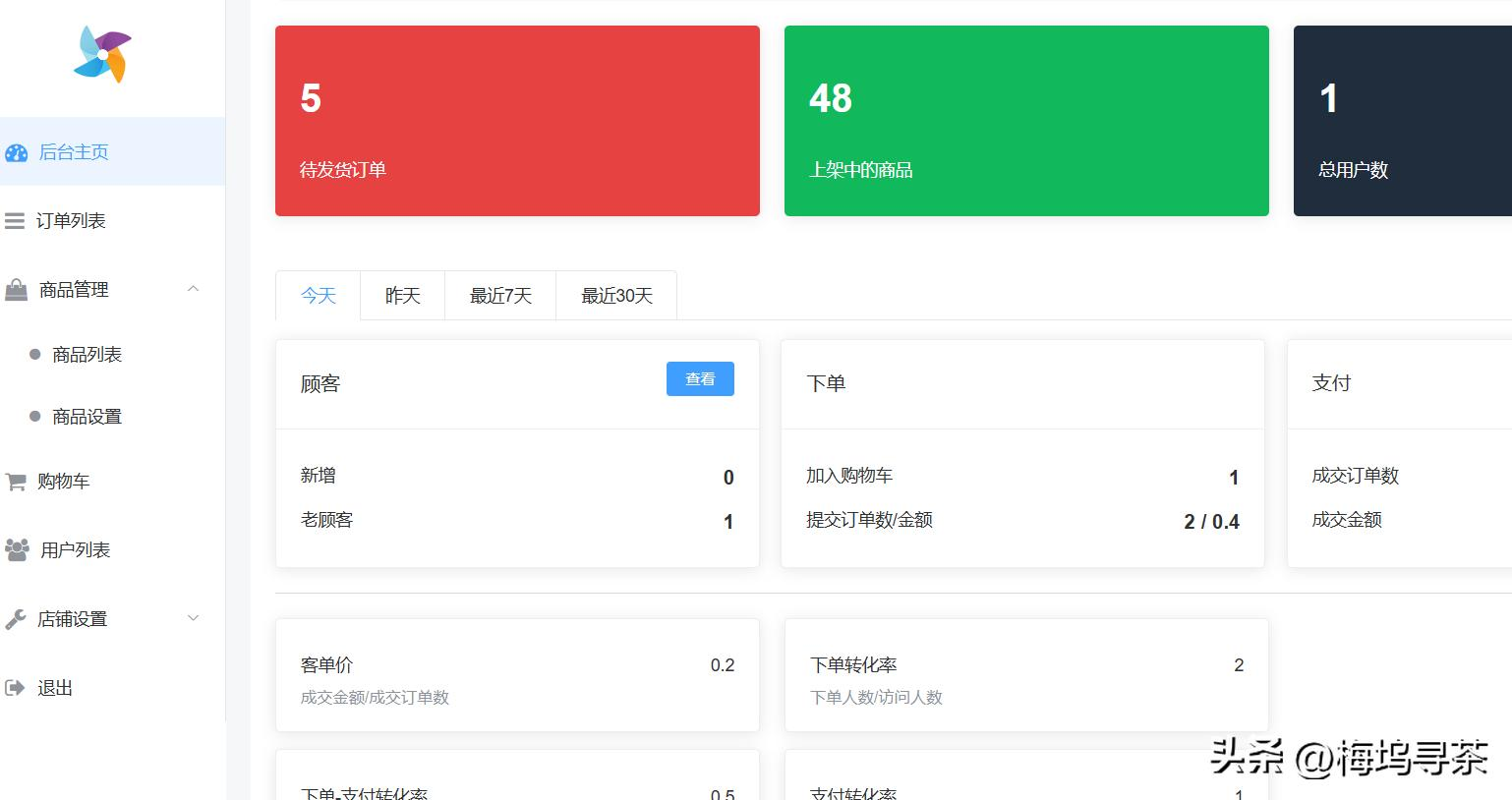The width and height of the screenshot is (1512, 800).
Task: Click the pinwheel logo in sidebar
Action: coord(102,55)
